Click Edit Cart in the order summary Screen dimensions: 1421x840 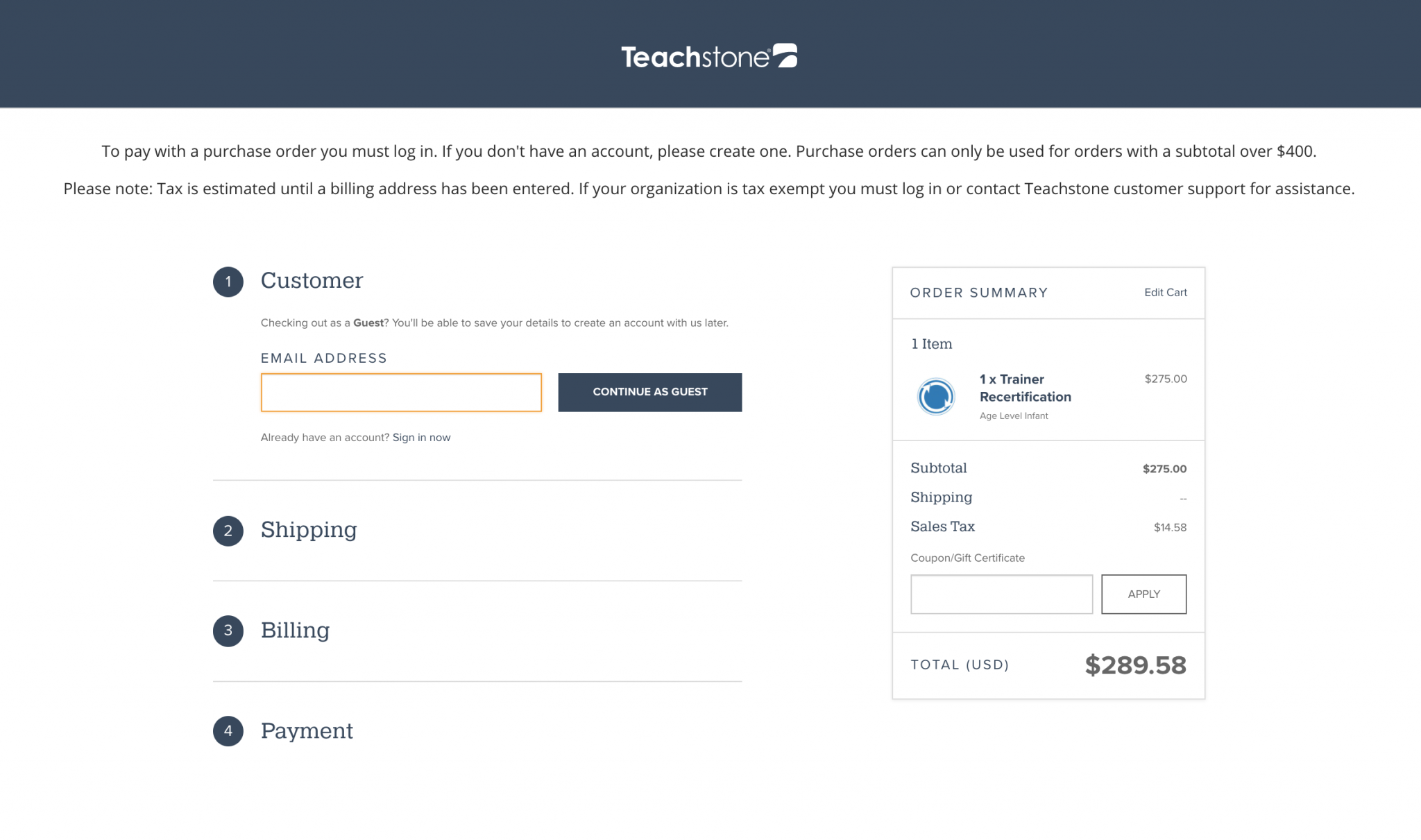pyautogui.click(x=1166, y=293)
